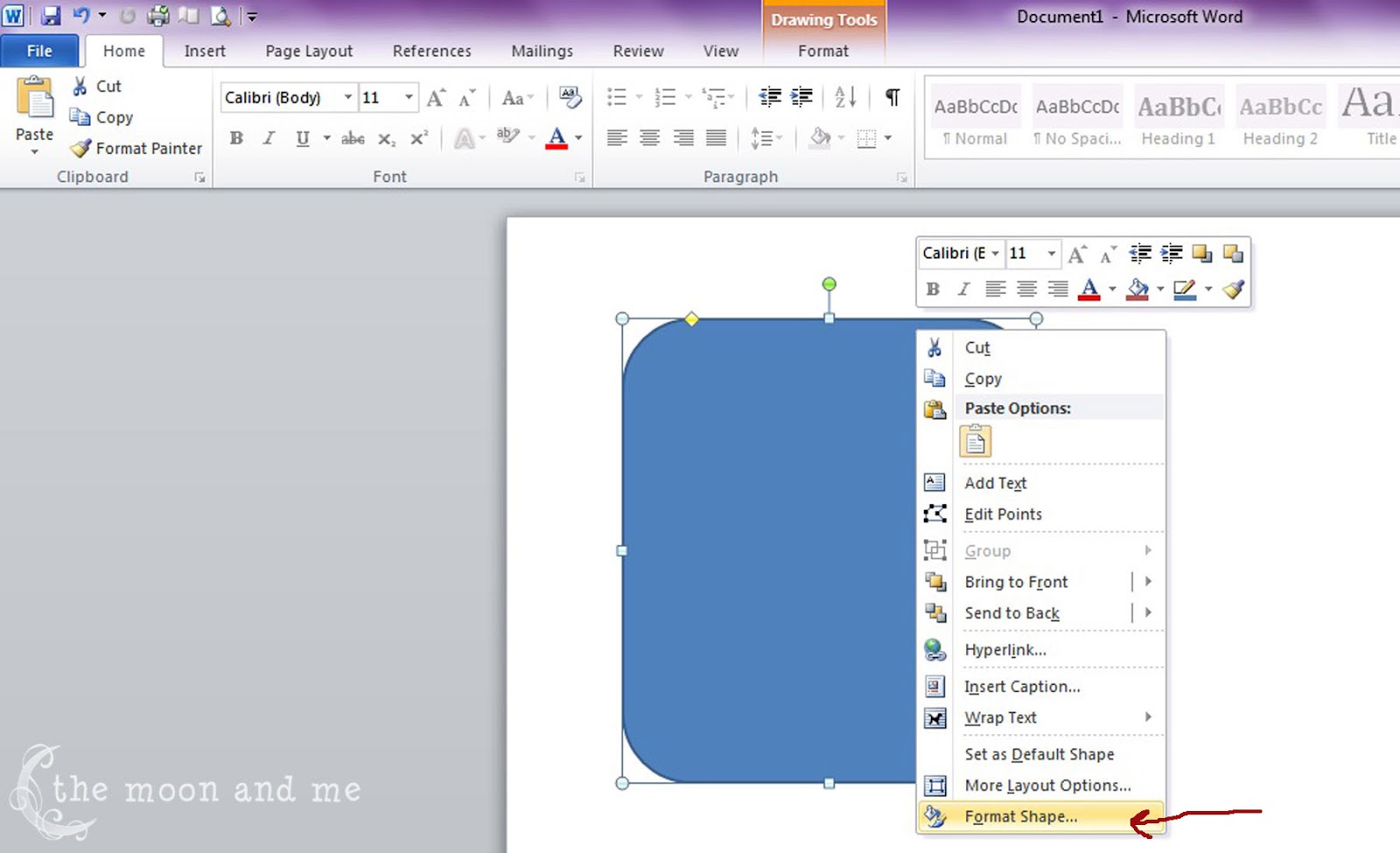Apply subscript formatting

tap(385, 138)
